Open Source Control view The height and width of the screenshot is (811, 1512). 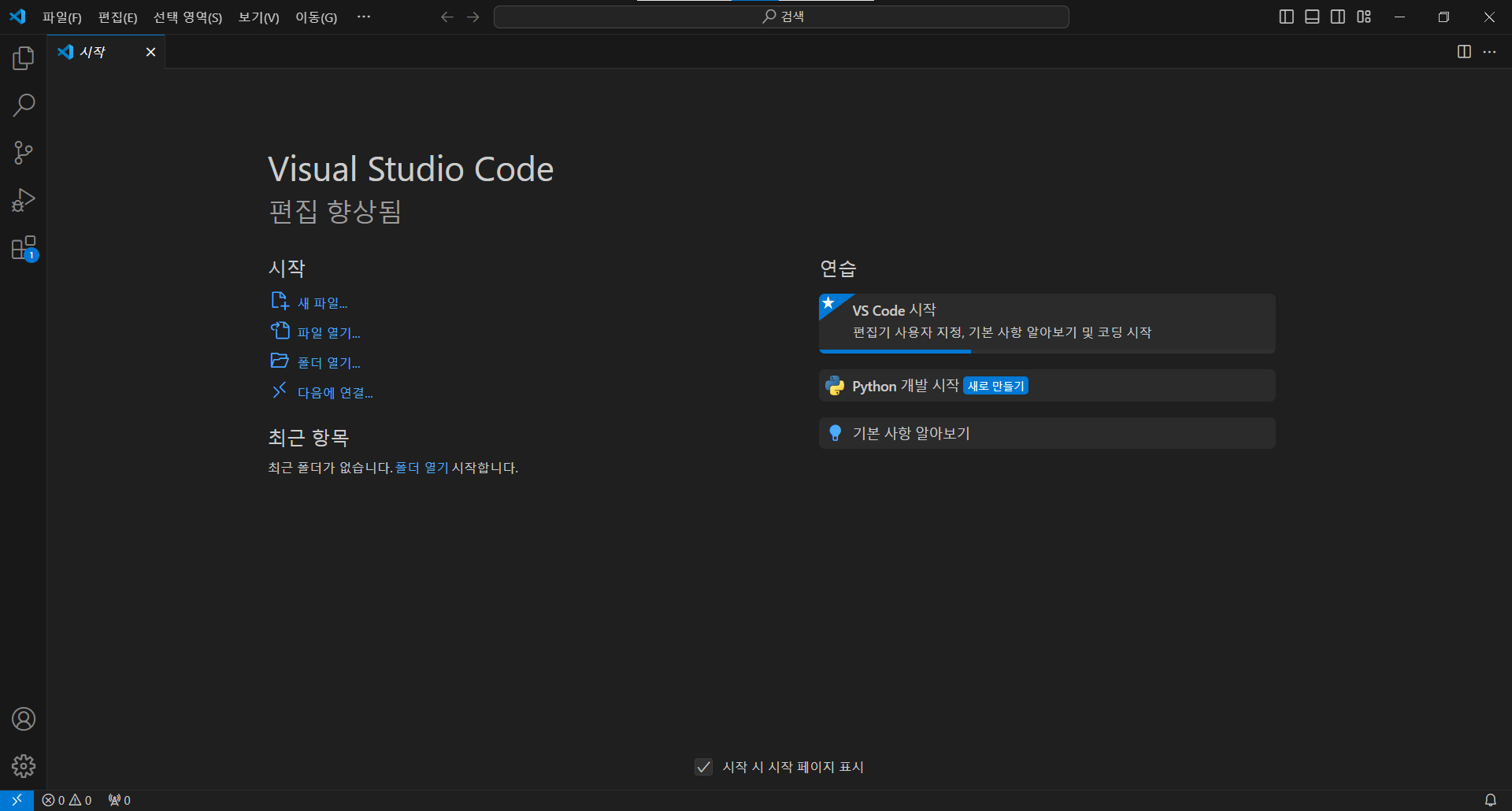point(24,153)
